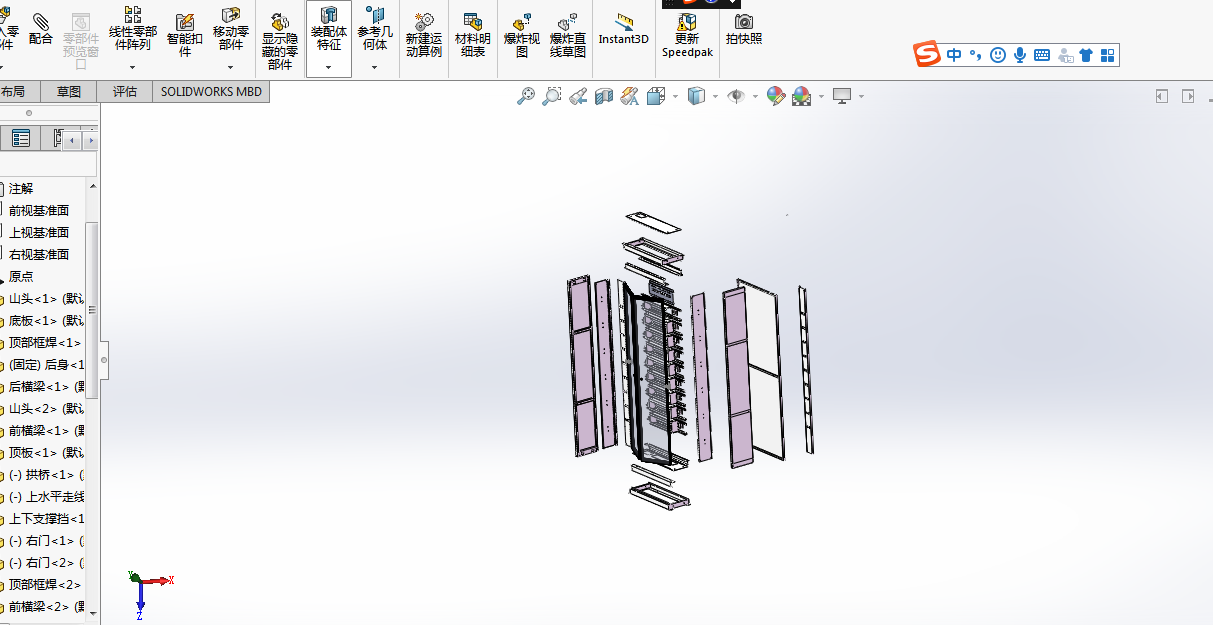Open Bill of Materials (材料明细表)
This screenshot has width=1213, height=625.
473,35
